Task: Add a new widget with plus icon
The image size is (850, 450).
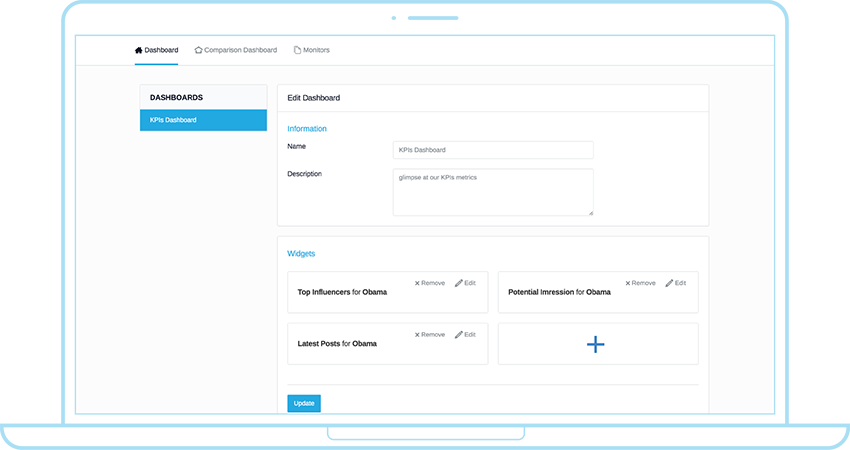Action: (598, 344)
